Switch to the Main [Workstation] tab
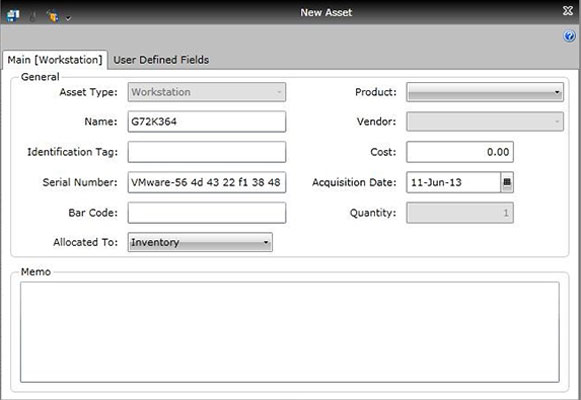This screenshot has height=400, width=581. 55,60
